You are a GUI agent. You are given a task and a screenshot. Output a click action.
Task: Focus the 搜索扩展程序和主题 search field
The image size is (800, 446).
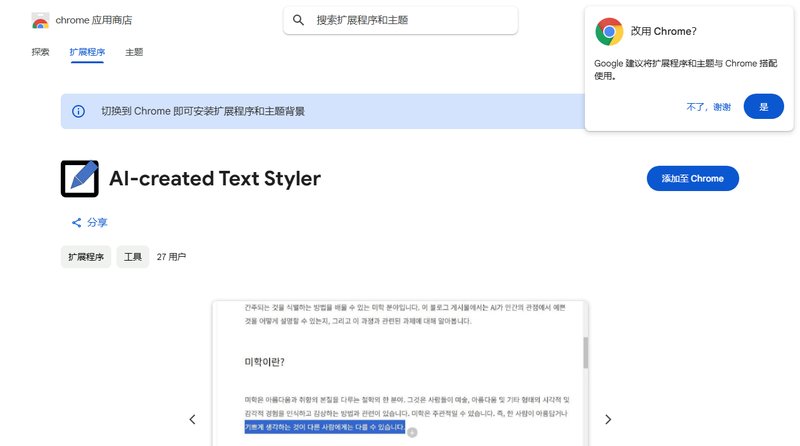pos(410,20)
